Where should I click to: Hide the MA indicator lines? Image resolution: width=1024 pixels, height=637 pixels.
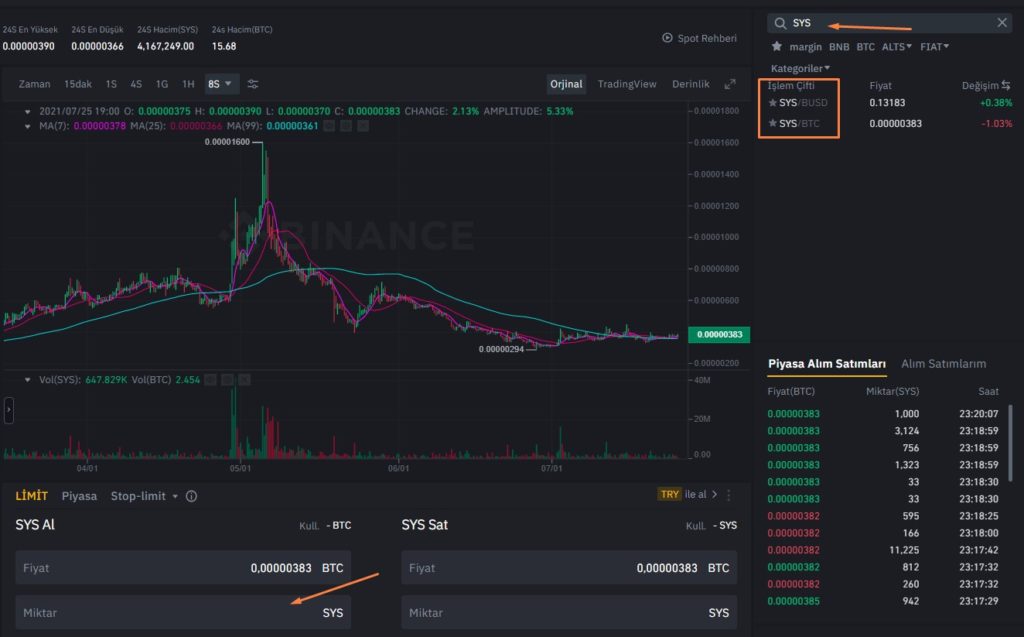tap(329, 126)
